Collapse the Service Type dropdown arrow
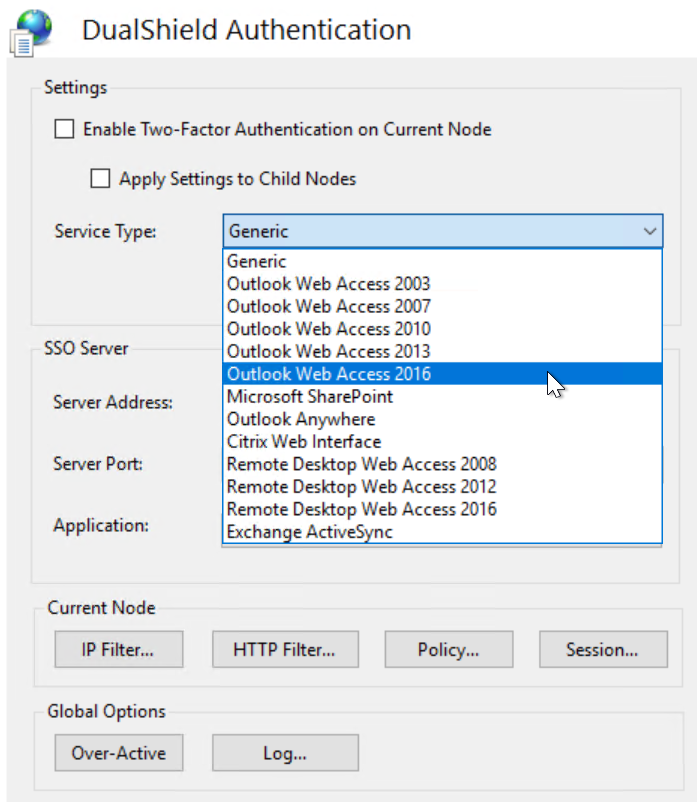 650,232
